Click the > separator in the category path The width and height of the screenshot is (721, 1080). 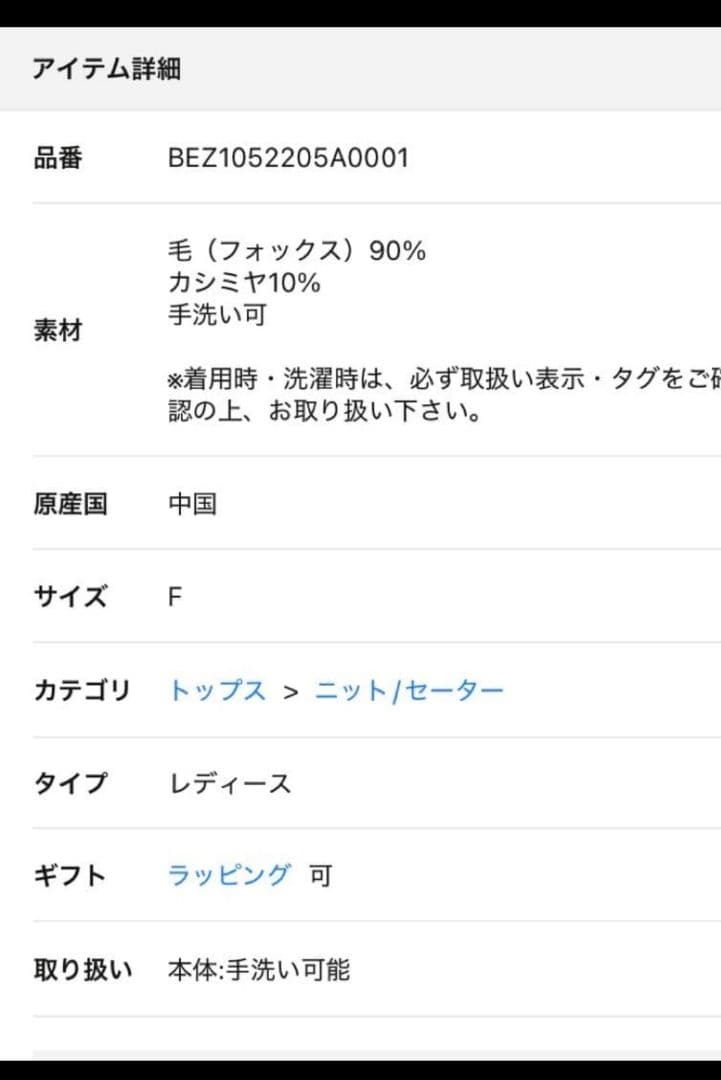(292, 690)
